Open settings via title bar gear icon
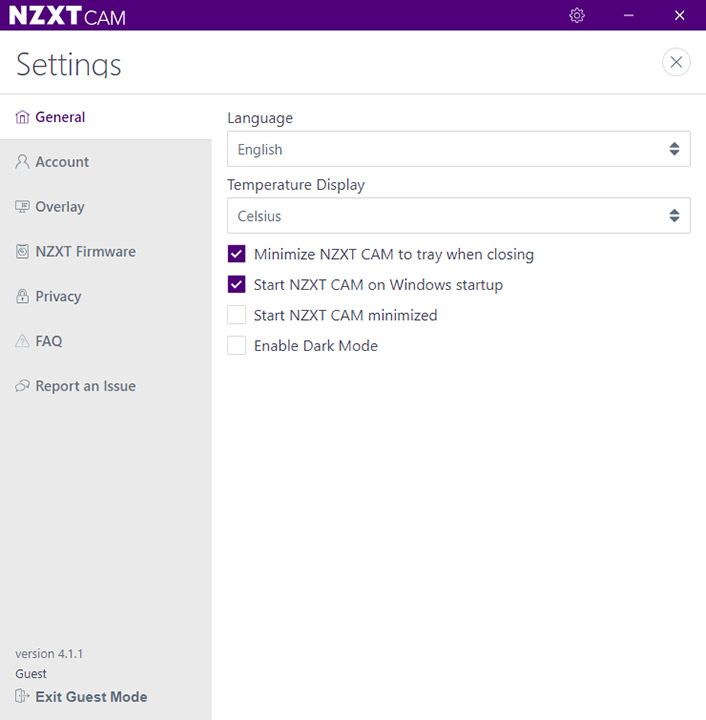The image size is (706, 720). click(577, 15)
